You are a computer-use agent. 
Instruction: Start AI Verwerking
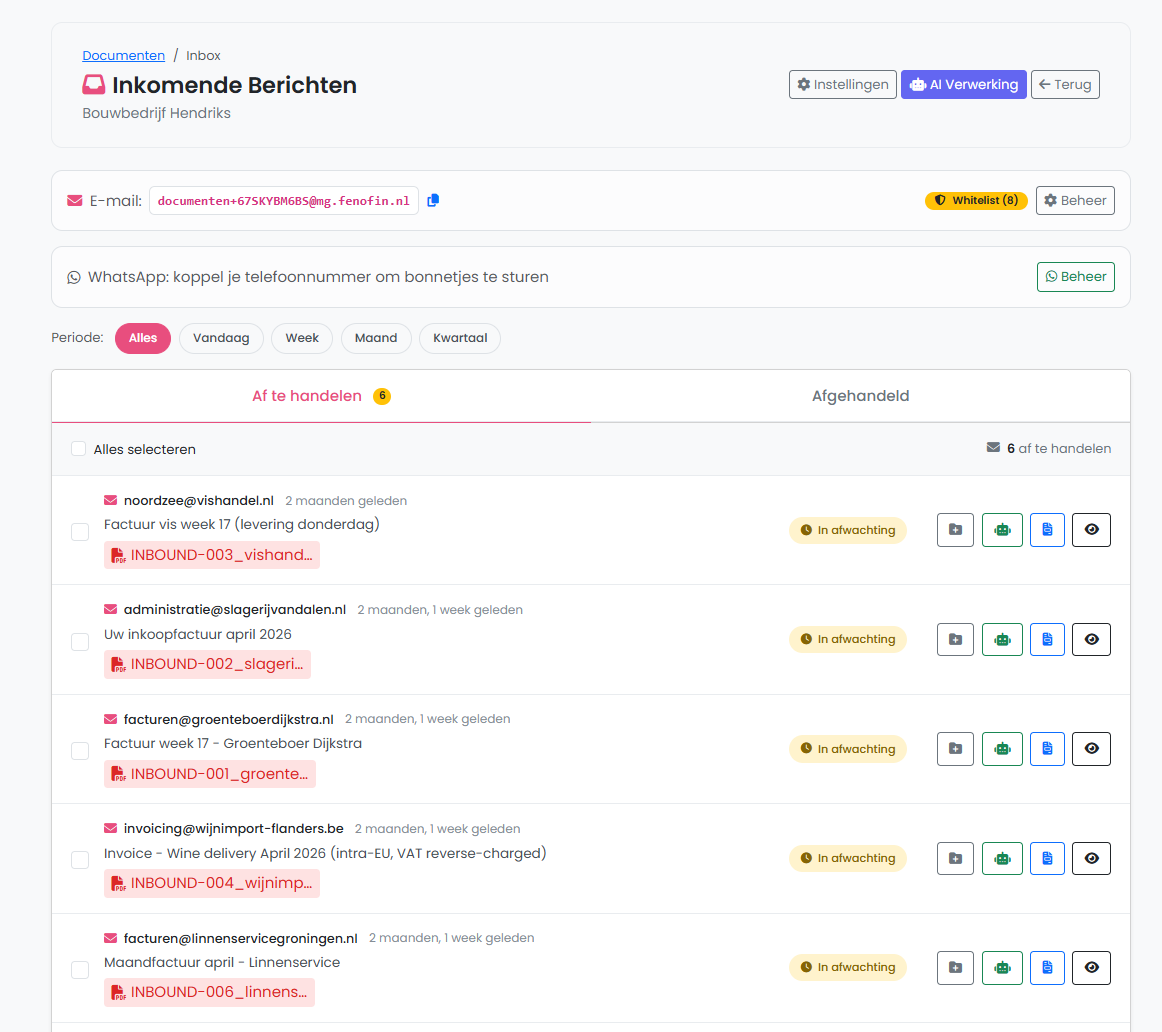[963, 84]
